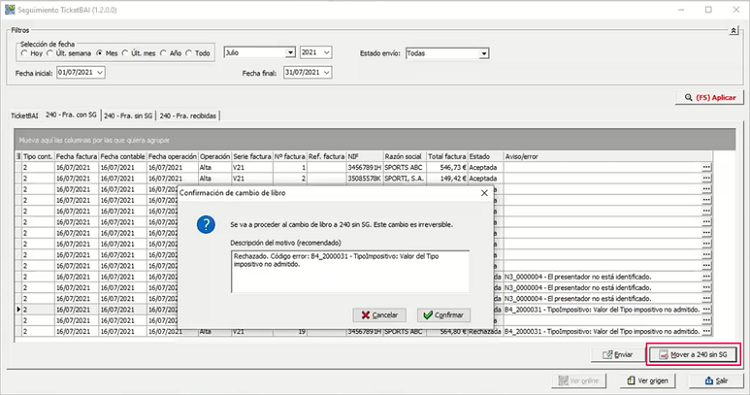Click the disabled Ver online button
The image size is (750, 395).
[579, 381]
